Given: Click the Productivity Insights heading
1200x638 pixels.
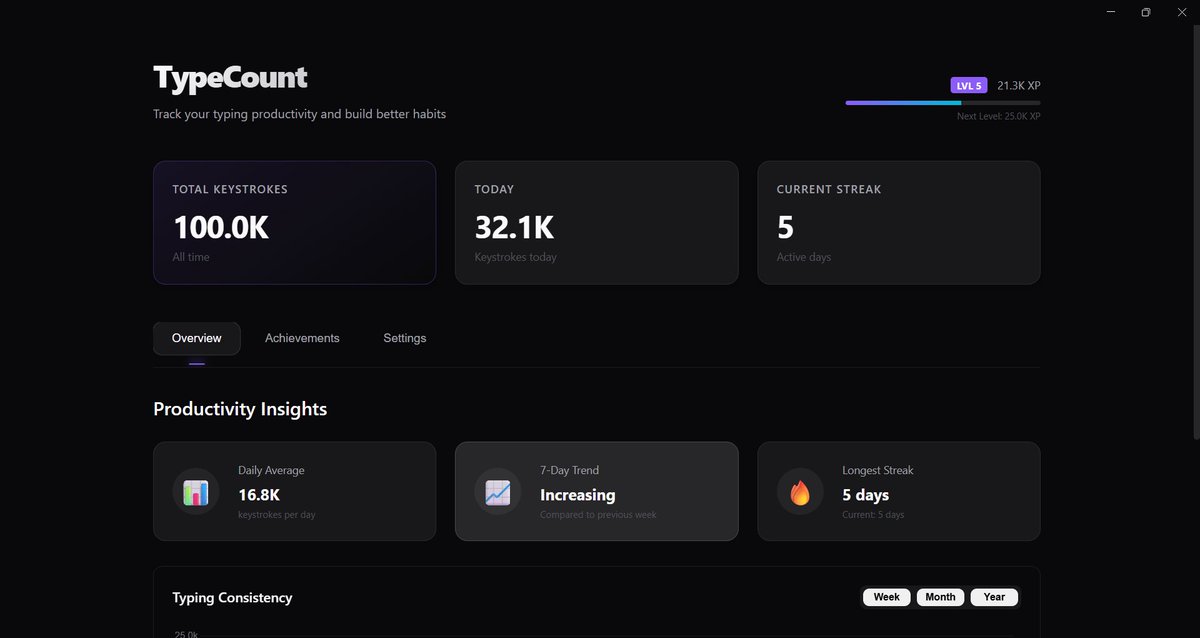Looking at the screenshot, I should point(240,409).
